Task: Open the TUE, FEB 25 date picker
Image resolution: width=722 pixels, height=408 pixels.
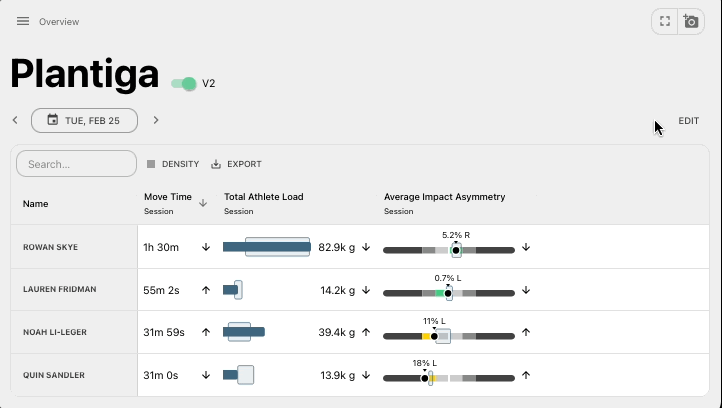Action: point(84,121)
